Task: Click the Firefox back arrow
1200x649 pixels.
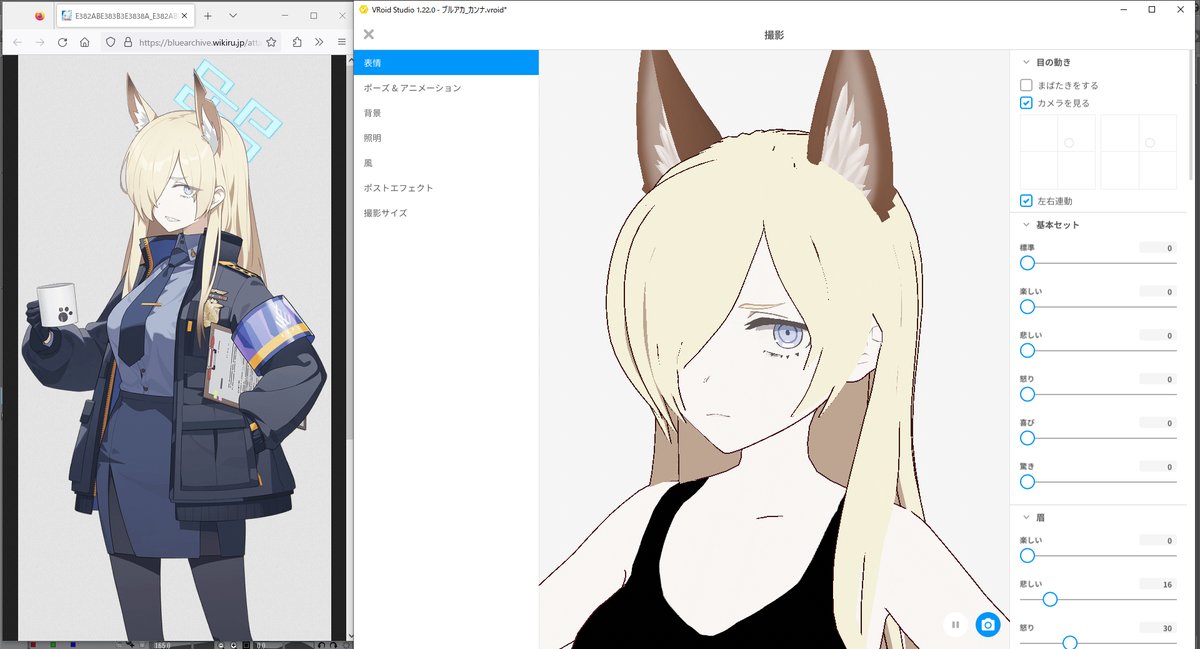Action: 17,43
